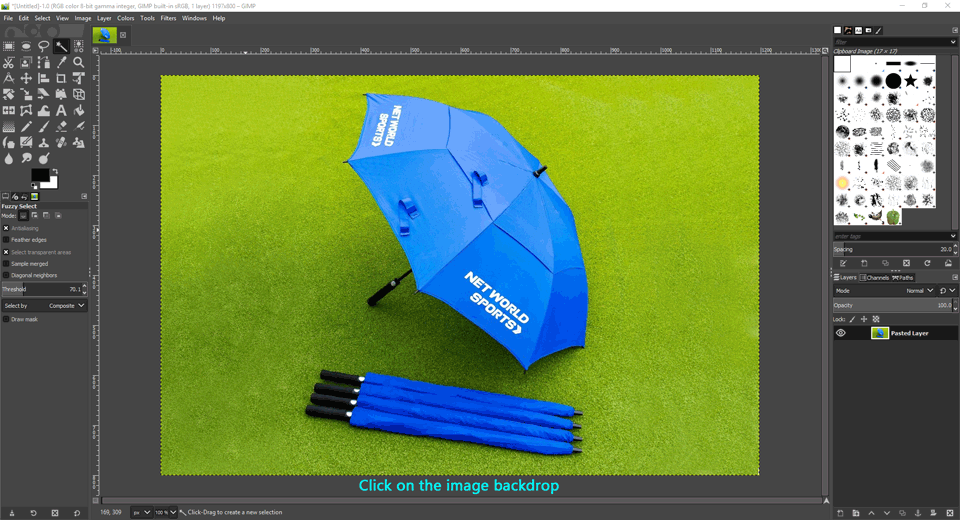This screenshot has height=520, width=960.
Task: Click the Pasted Layer thumbnail
Action: [x=880, y=333]
